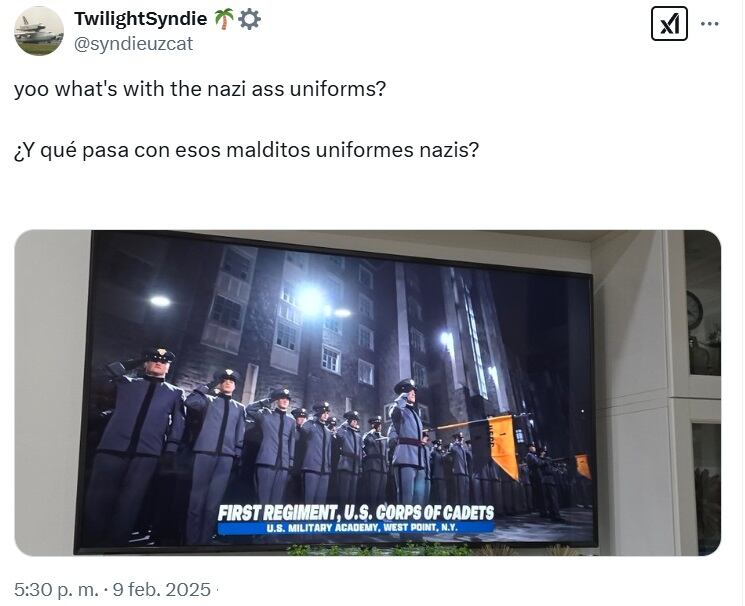Open the three-dot more options menu

tap(709, 23)
